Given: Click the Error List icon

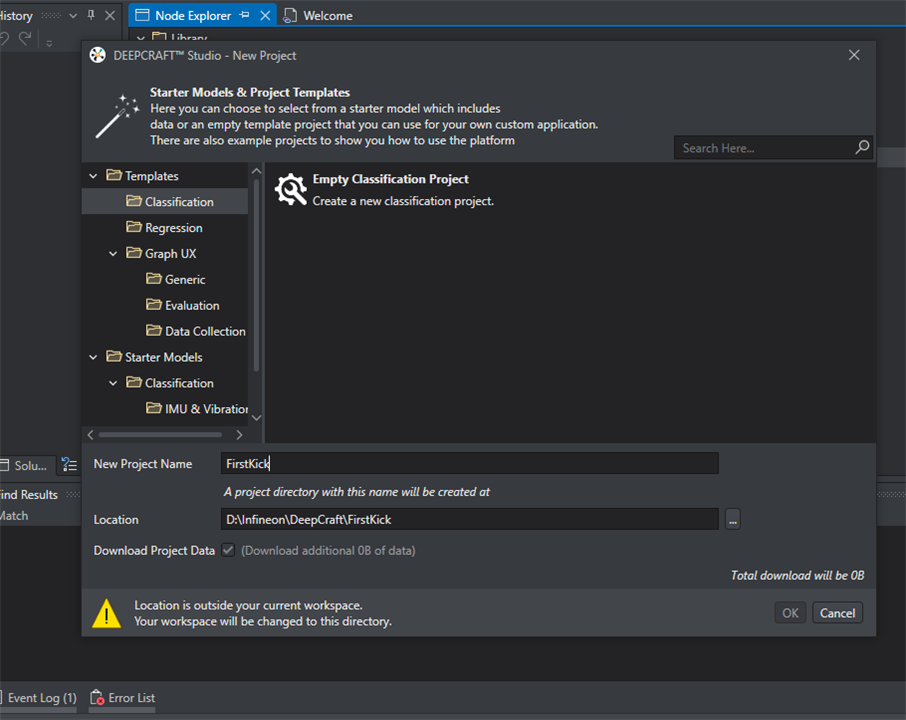Looking at the screenshot, I should tap(97, 697).
